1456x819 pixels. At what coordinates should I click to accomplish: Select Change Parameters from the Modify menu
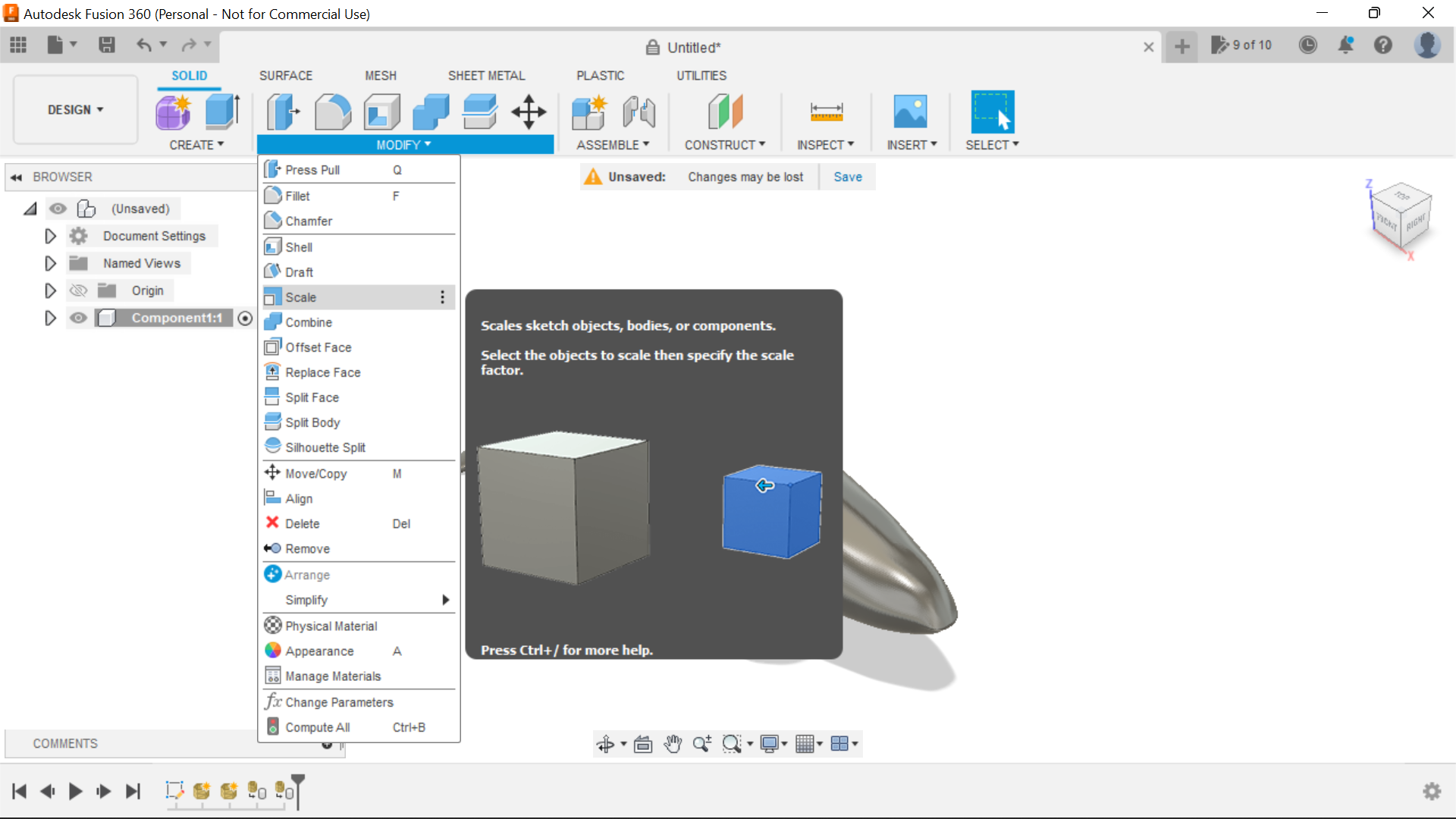pos(339,701)
